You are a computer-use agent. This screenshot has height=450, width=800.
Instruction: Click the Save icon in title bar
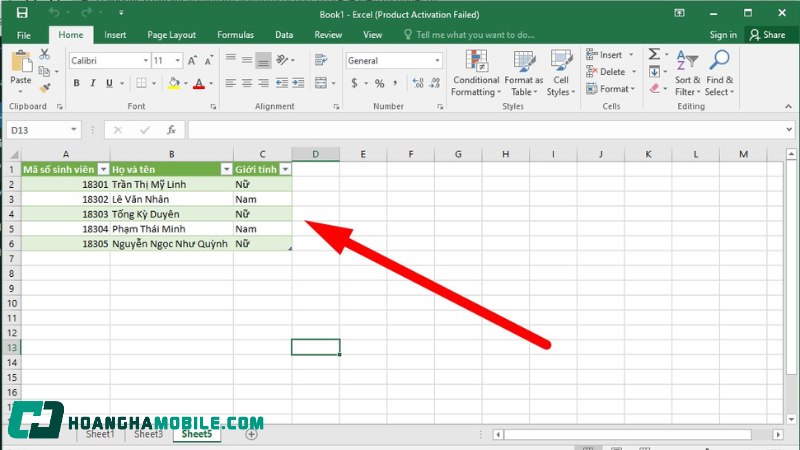[22, 13]
